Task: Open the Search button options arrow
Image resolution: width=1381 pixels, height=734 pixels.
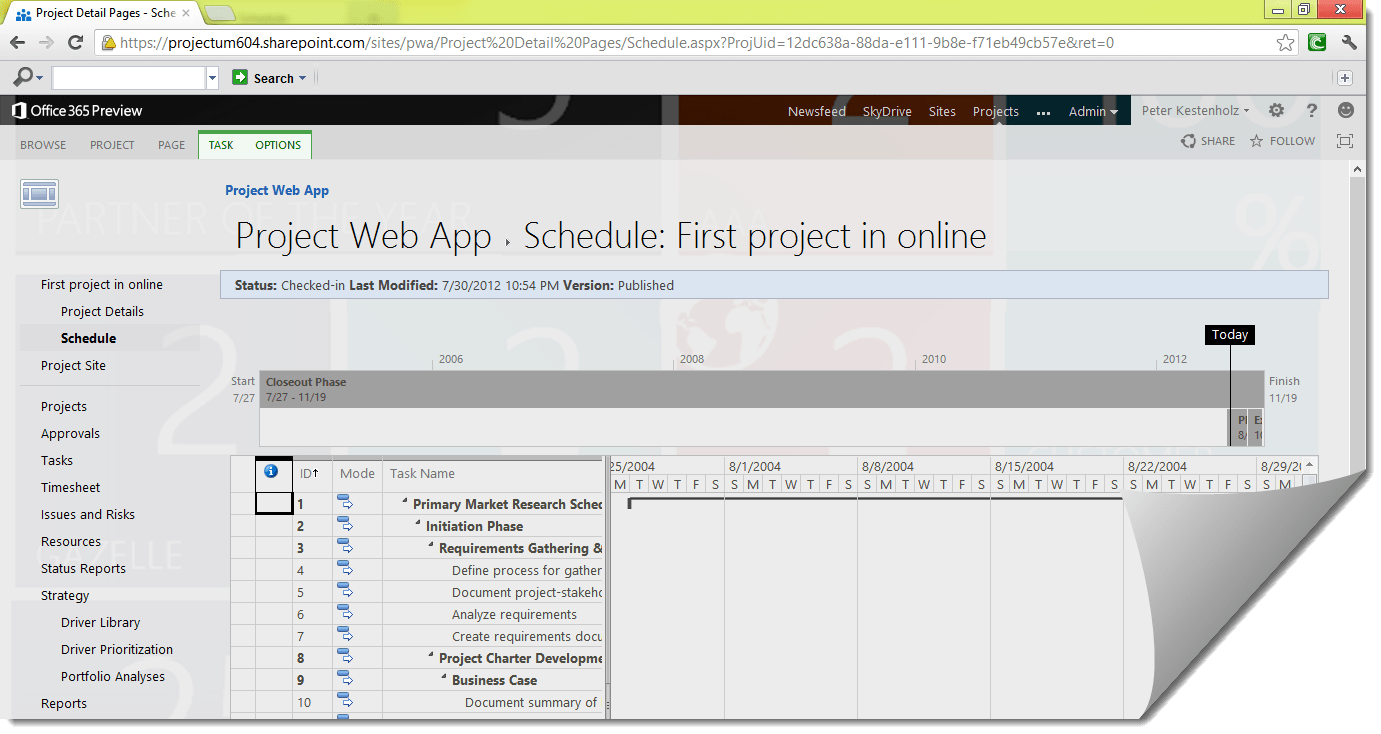Action: click(303, 78)
